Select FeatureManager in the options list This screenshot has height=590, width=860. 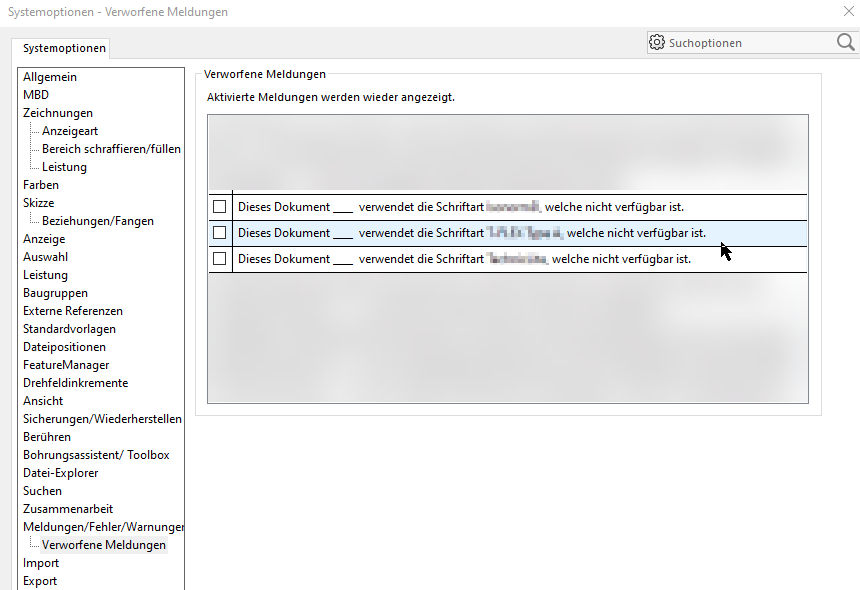coord(66,365)
